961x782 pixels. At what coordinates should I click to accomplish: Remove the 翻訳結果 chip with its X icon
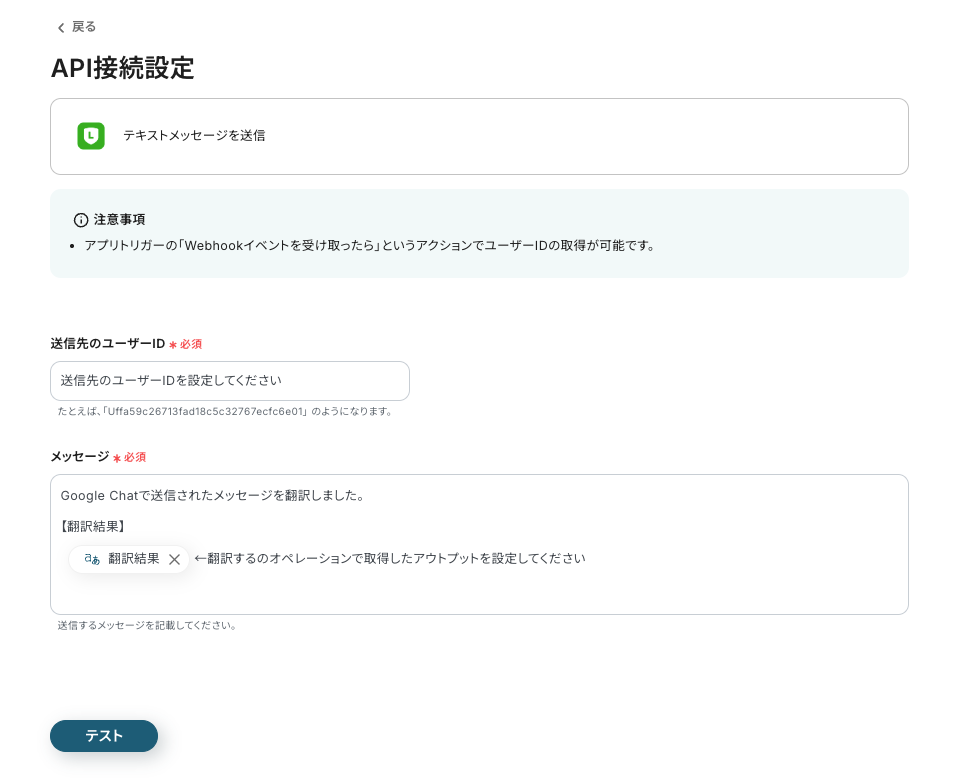tap(174, 559)
